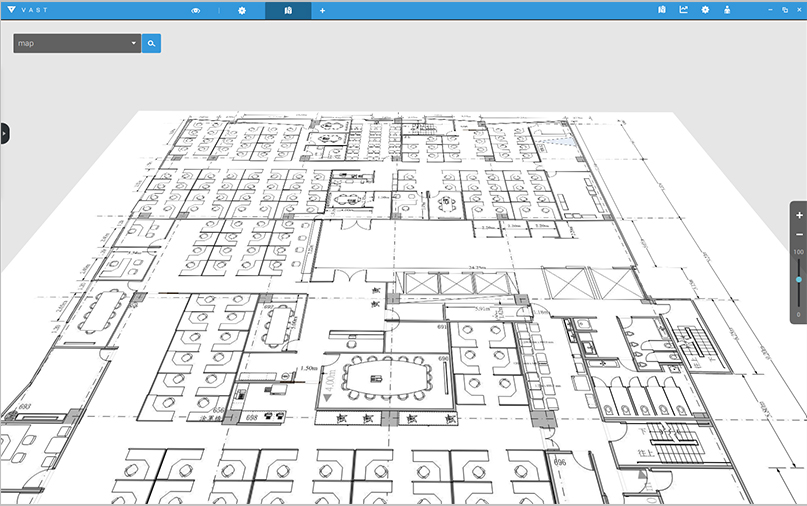Click the dropdown arrow beside map
Viewport: 807px width, 506px height.
point(134,44)
